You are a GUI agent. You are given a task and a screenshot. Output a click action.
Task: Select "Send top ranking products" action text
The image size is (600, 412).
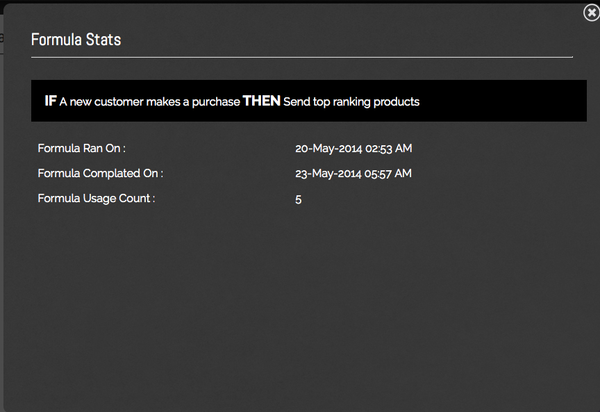tap(351, 102)
